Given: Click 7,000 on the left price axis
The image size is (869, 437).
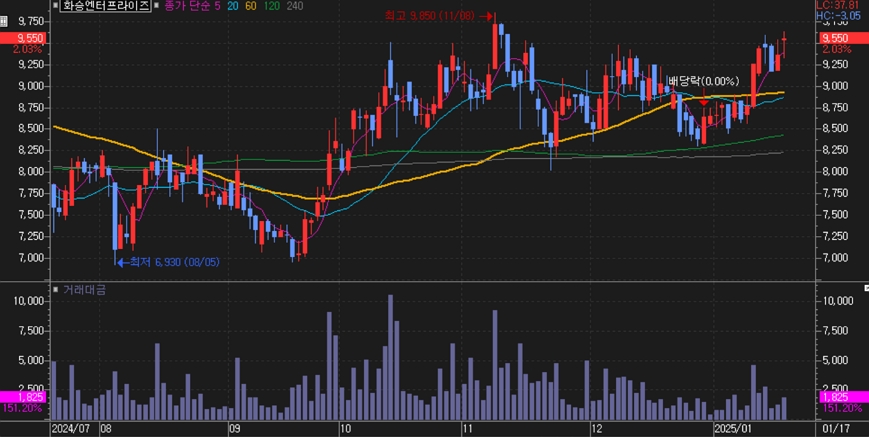Looking at the screenshot, I should coord(30,258).
